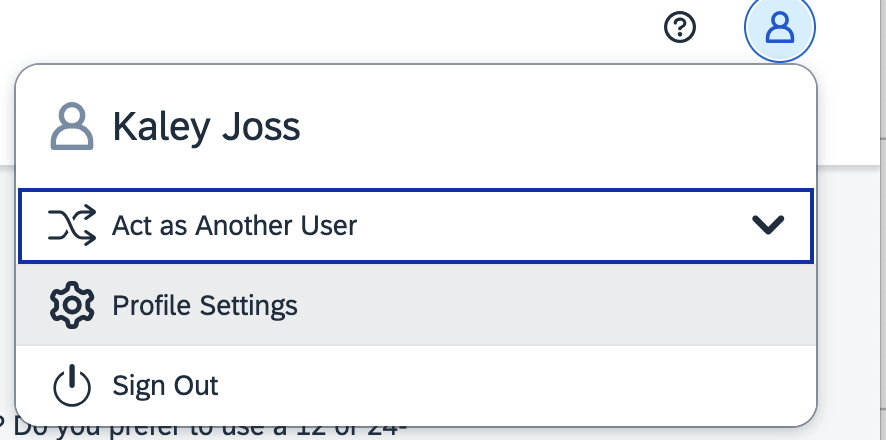The height and width of the screenshot is (440, 886).
Task: Click the blue user avatar button
Action: click(780, 27)
